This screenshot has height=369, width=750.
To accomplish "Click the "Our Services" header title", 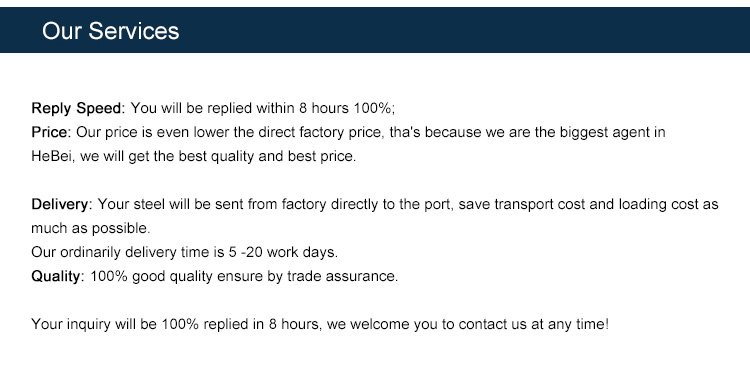I will coord(110,31).
